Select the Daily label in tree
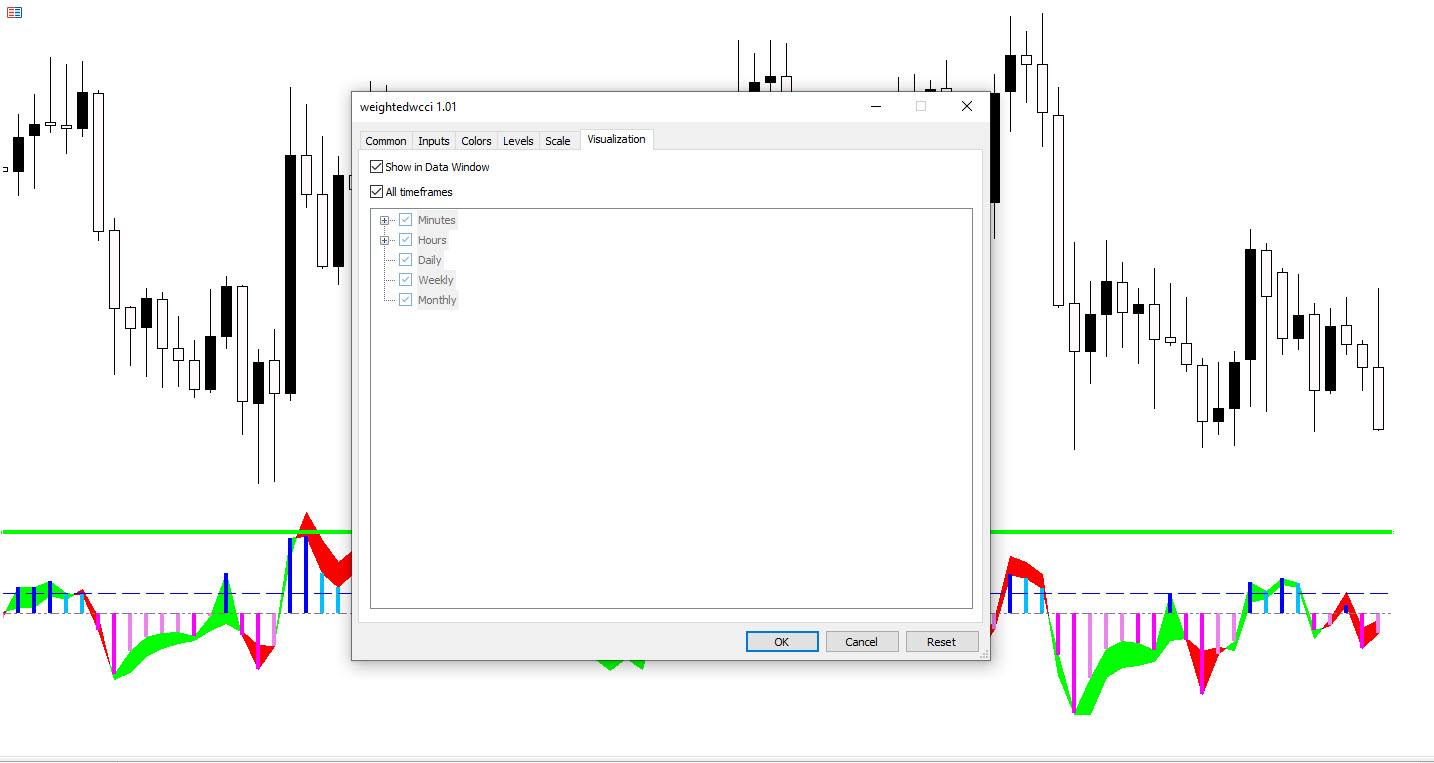This screenshot has width=1434, height=763. coord(429,260)
